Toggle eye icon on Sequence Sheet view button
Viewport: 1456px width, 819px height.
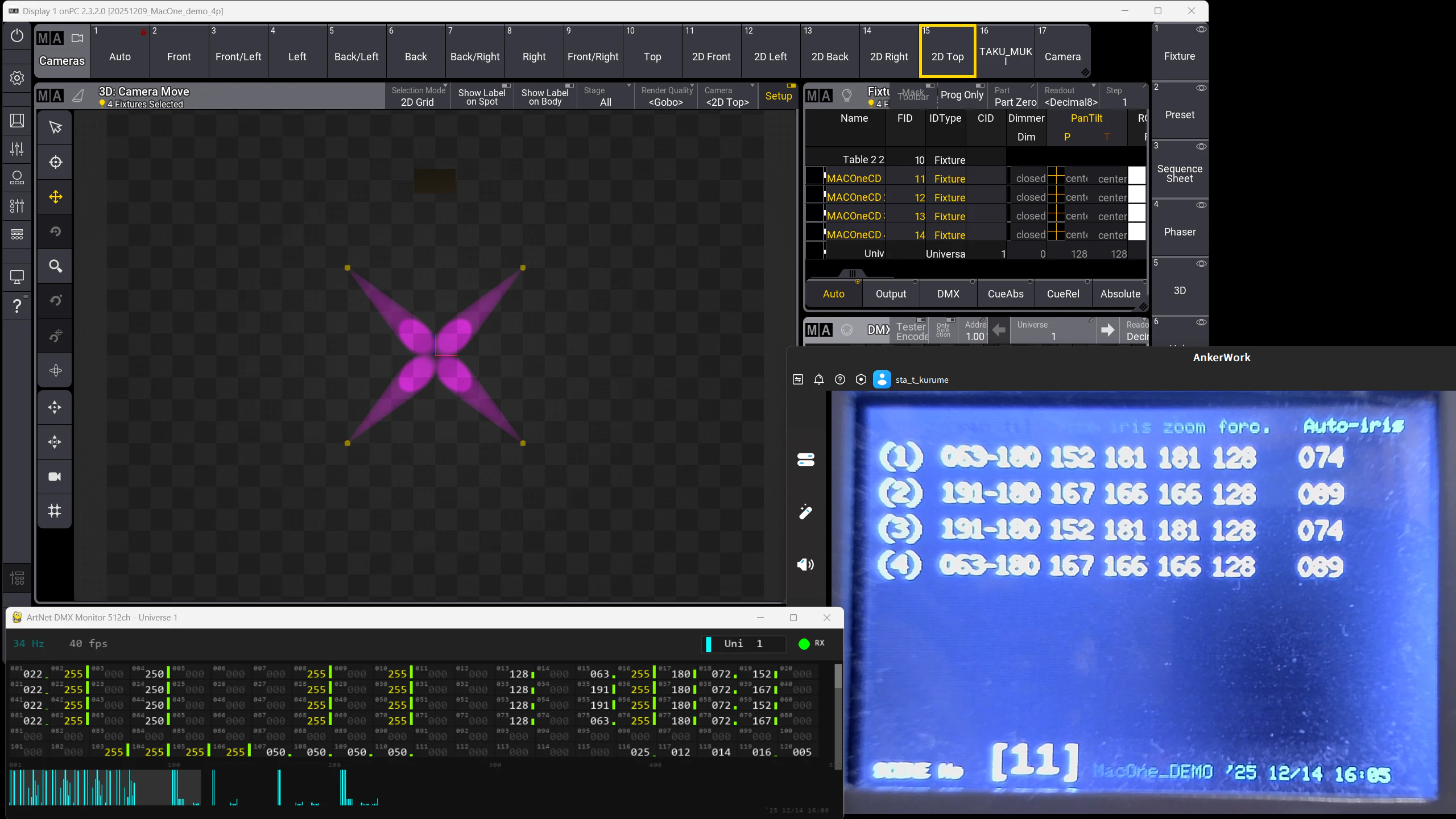(x=1201, y=147)
